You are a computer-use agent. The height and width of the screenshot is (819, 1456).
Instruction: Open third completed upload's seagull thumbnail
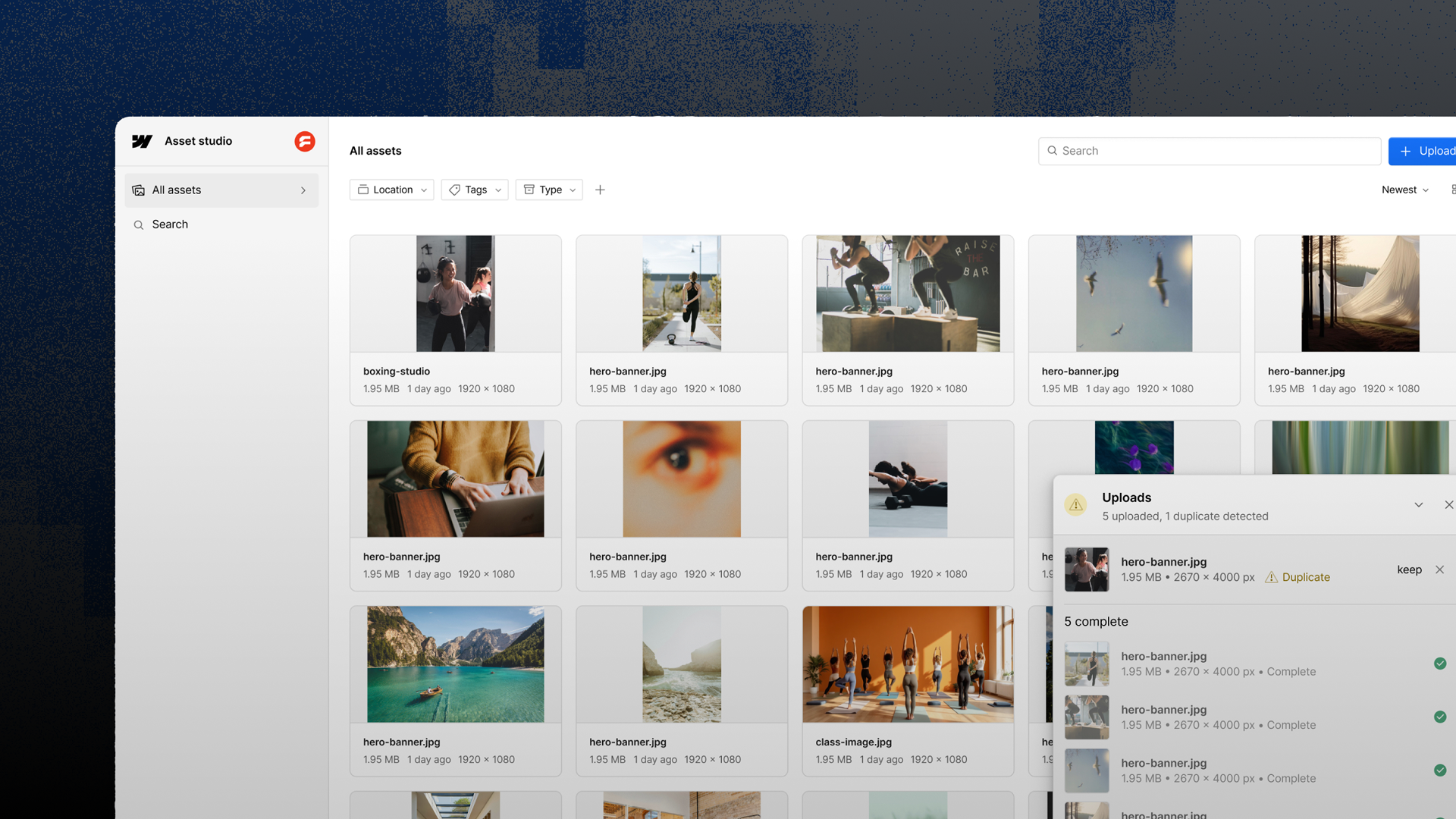[1087, 770]
